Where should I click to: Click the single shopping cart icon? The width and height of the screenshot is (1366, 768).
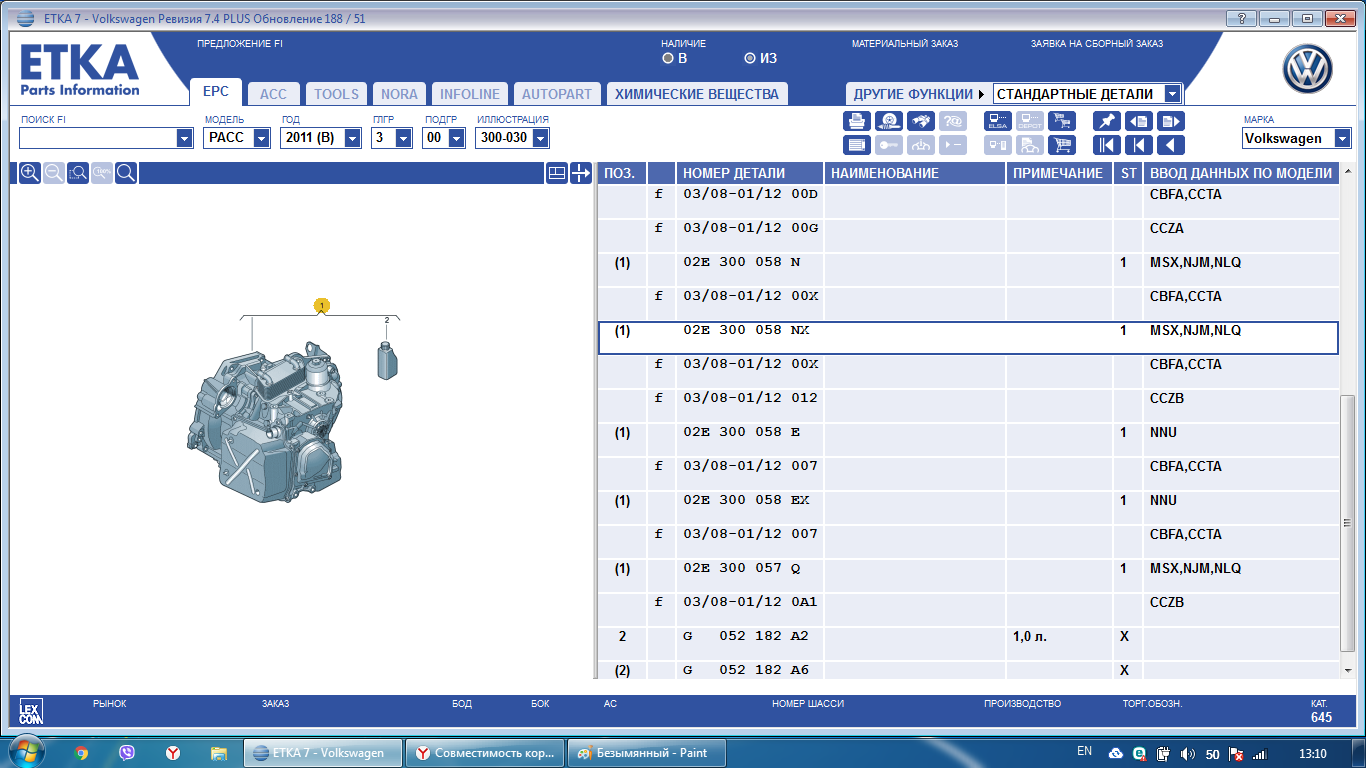click(x=1061, y=145)
